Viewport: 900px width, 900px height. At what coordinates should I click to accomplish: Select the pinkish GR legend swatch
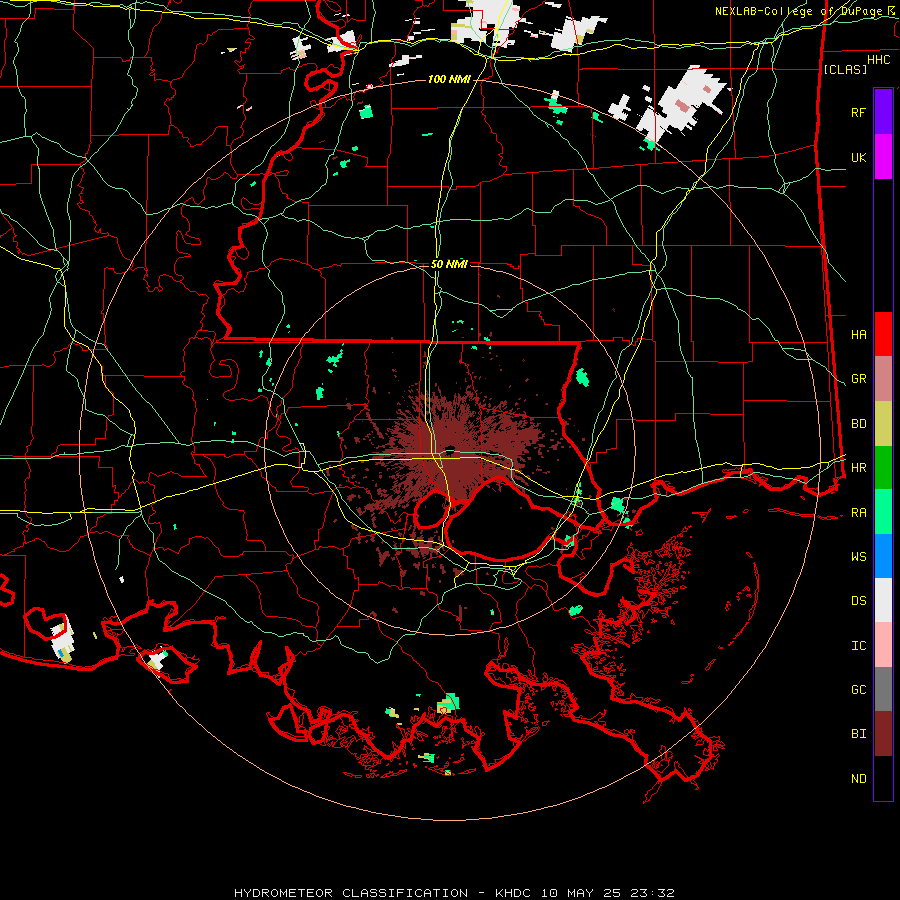[883, 379]
